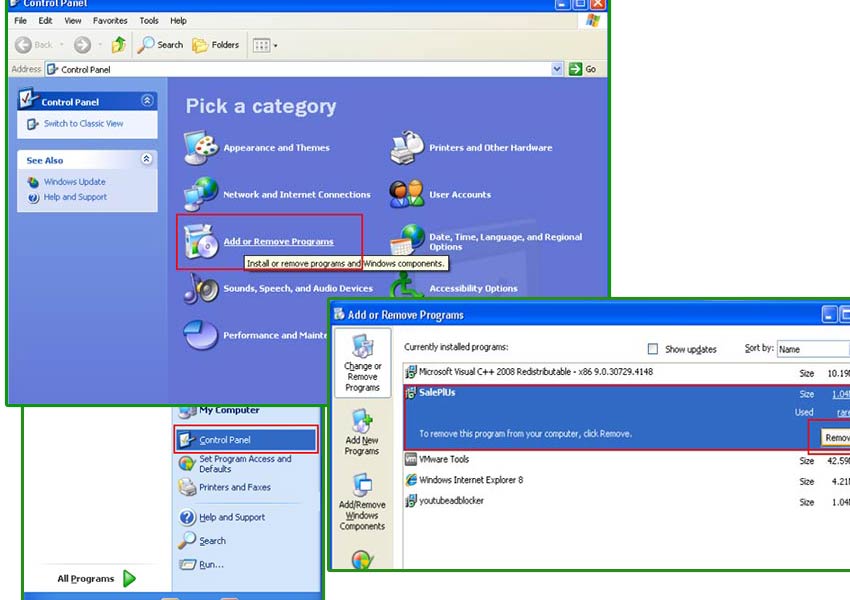Click the Printers and Faxes icon
Screen dimensions: 850x600
[x=187, y=487]
